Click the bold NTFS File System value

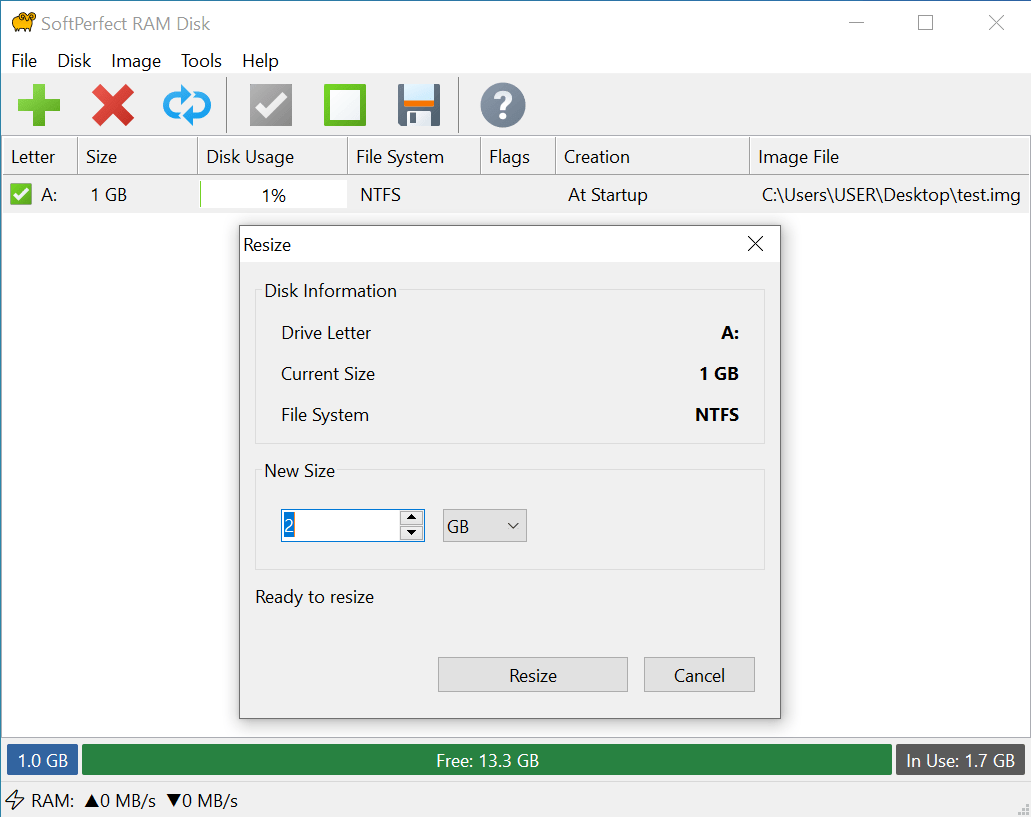pyautogui.click(x=717, y=415)
